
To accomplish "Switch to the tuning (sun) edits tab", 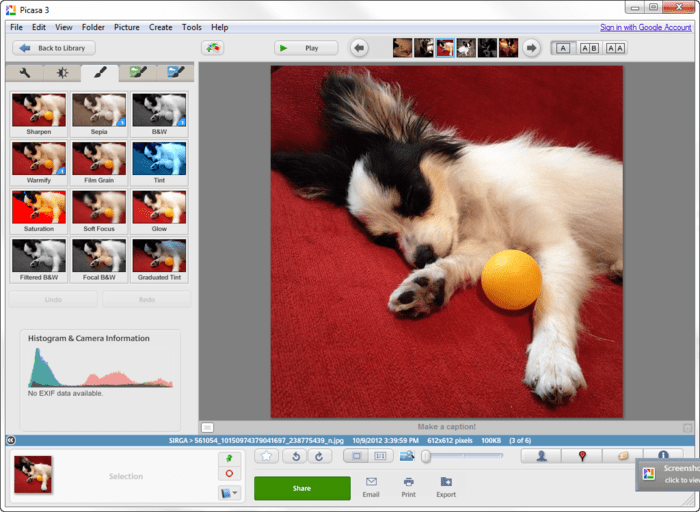I will point(62,73).
